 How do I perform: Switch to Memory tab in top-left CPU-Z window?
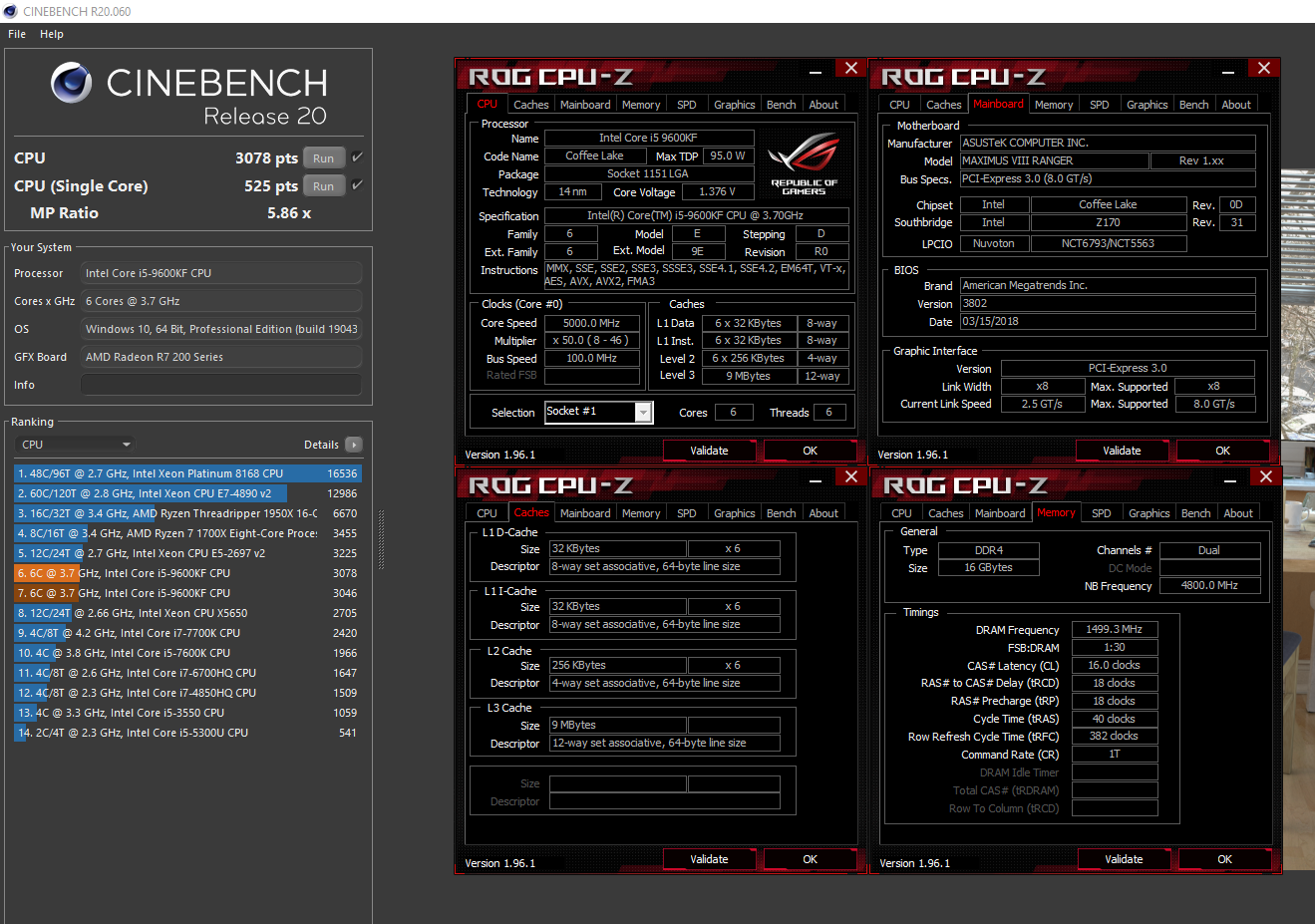641,105
